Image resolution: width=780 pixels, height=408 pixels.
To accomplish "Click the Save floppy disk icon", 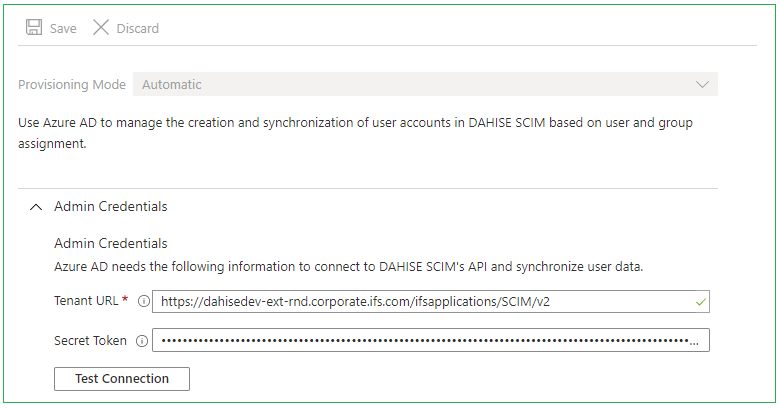I will 34,28.
